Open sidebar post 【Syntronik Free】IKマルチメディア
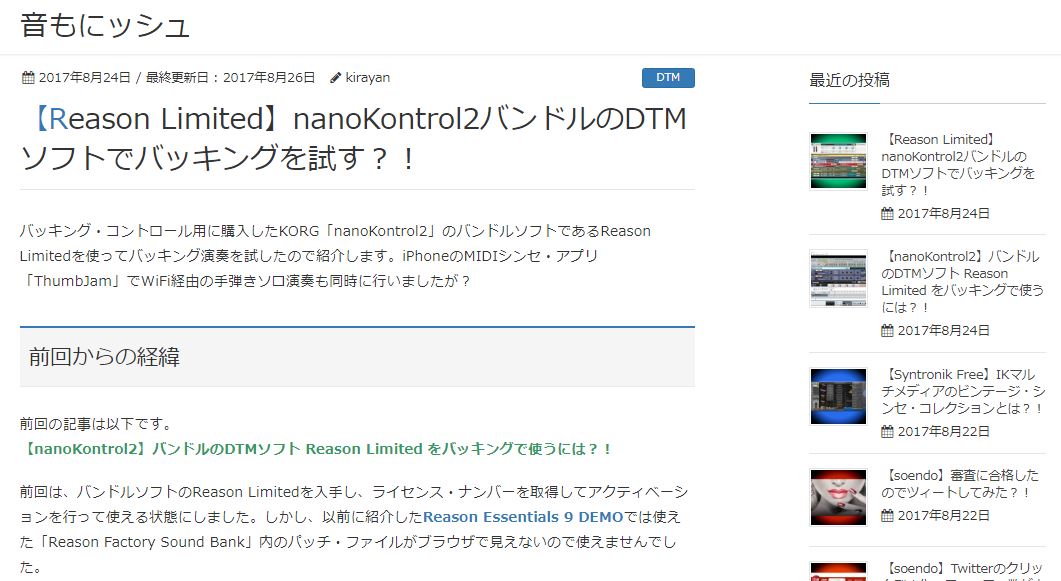Viewport: 1061px width, 581px height. [x=963, y=392]
